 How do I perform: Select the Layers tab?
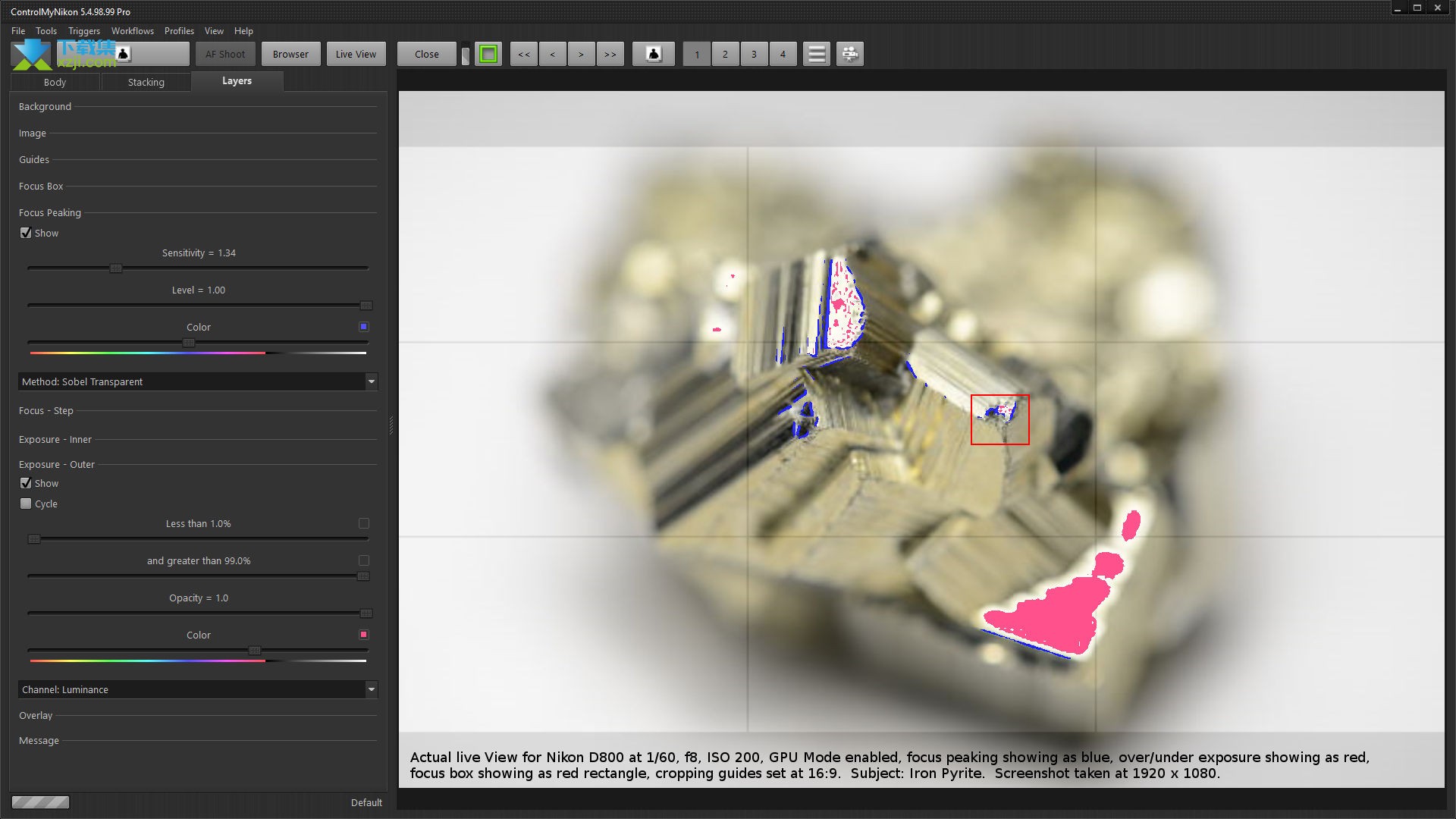pos(237,80)
